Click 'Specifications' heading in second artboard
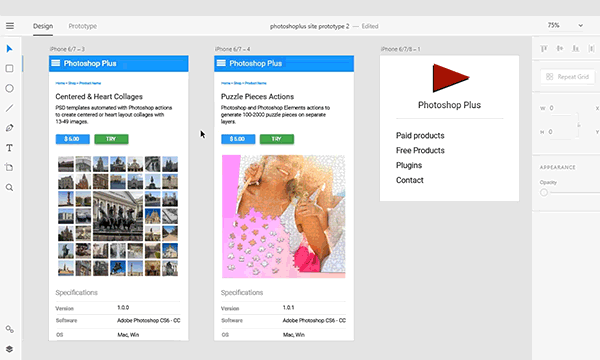Viewport: 600px width, 360px height. [242, 293]
